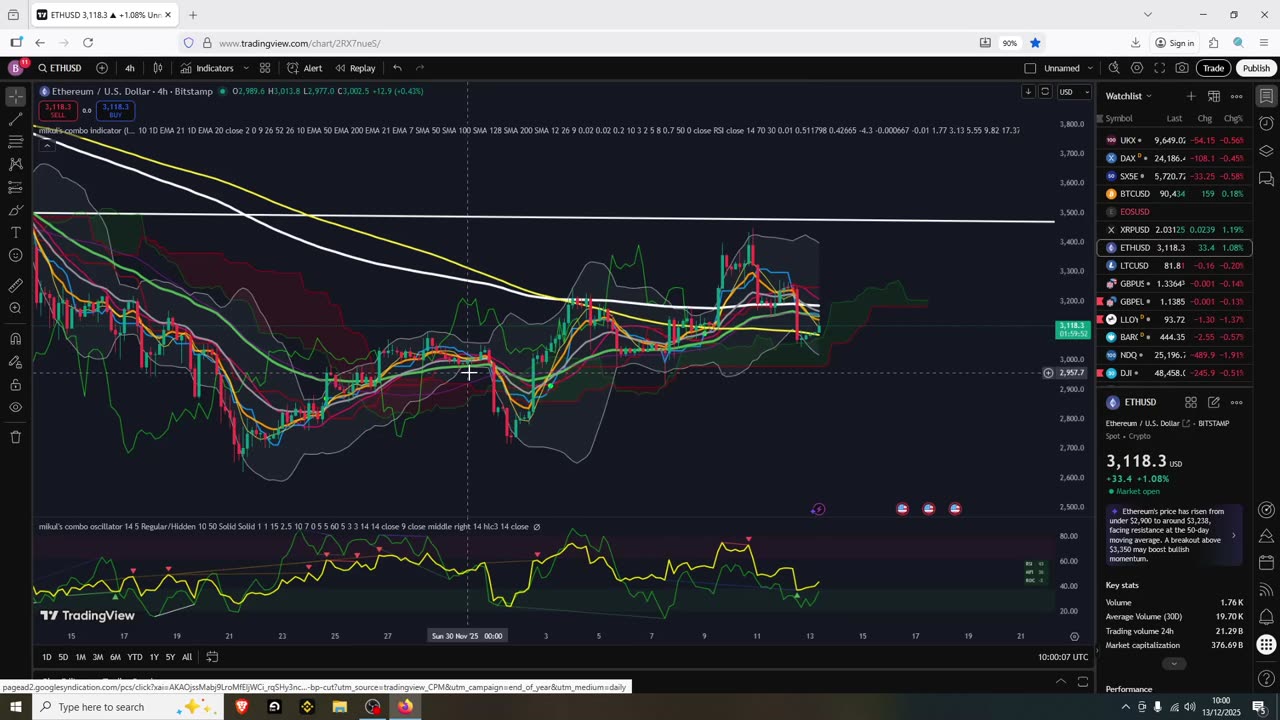The image size is (1280, 720).
Task: Open quick search magnifier icon
Action: click(1114, 68)
